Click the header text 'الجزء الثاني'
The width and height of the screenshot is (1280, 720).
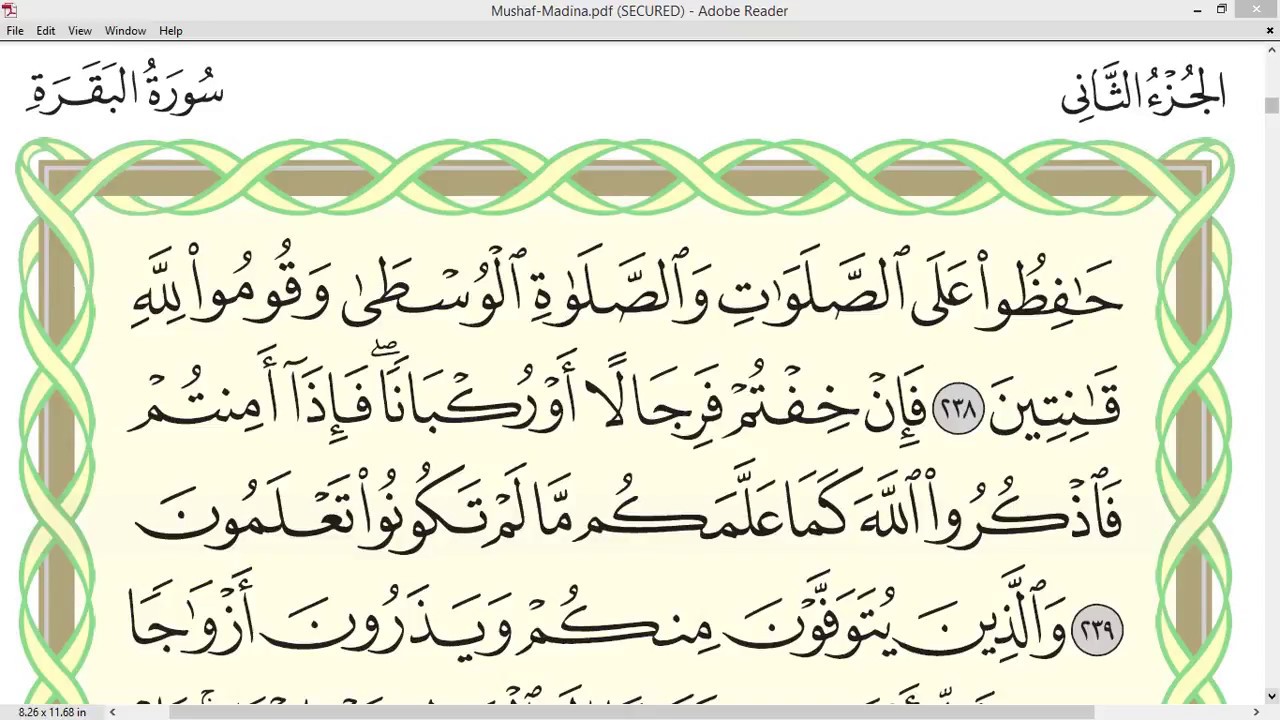(1143, 92)
